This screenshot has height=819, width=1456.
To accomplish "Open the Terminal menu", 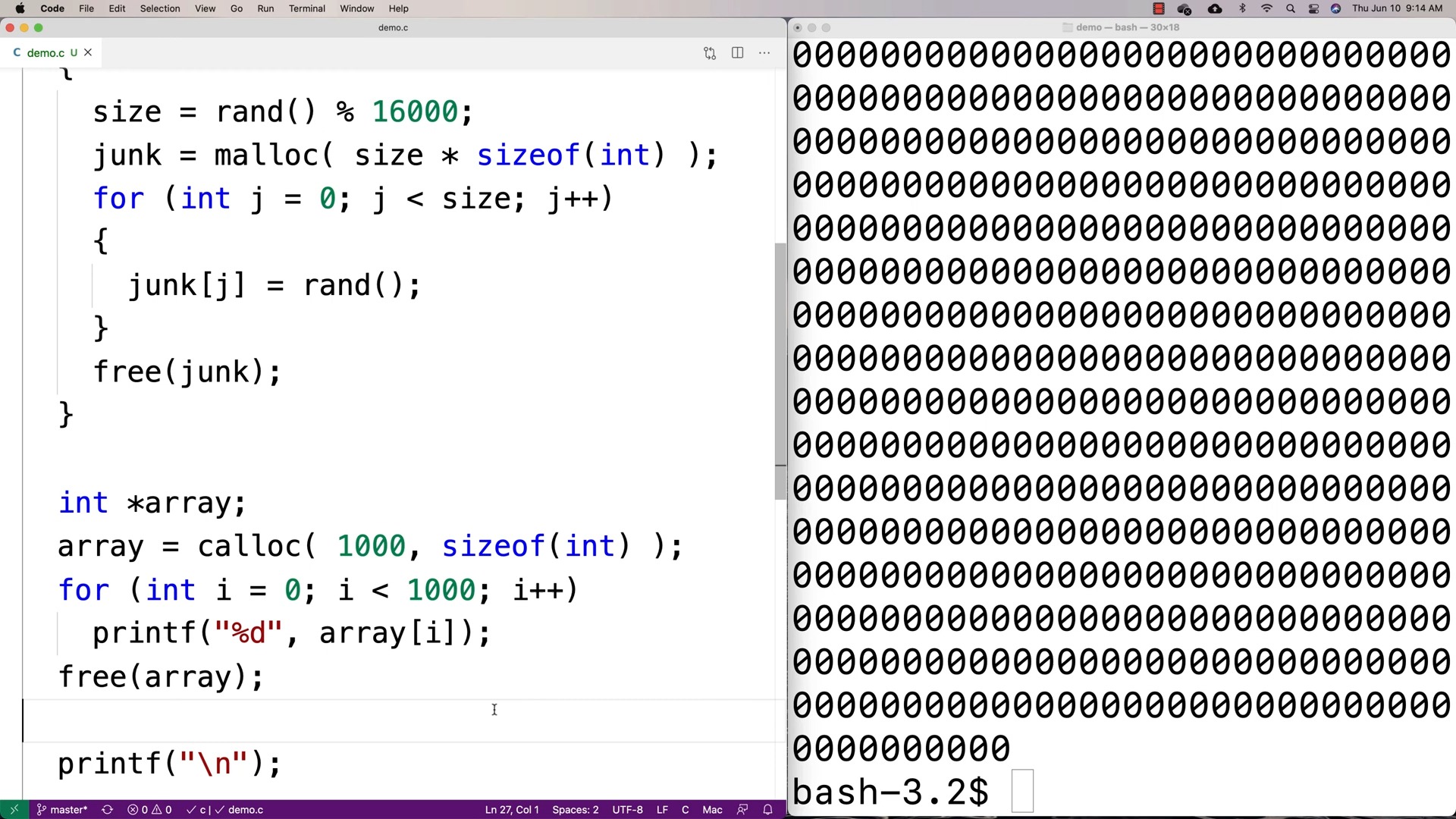I will 306,8.
